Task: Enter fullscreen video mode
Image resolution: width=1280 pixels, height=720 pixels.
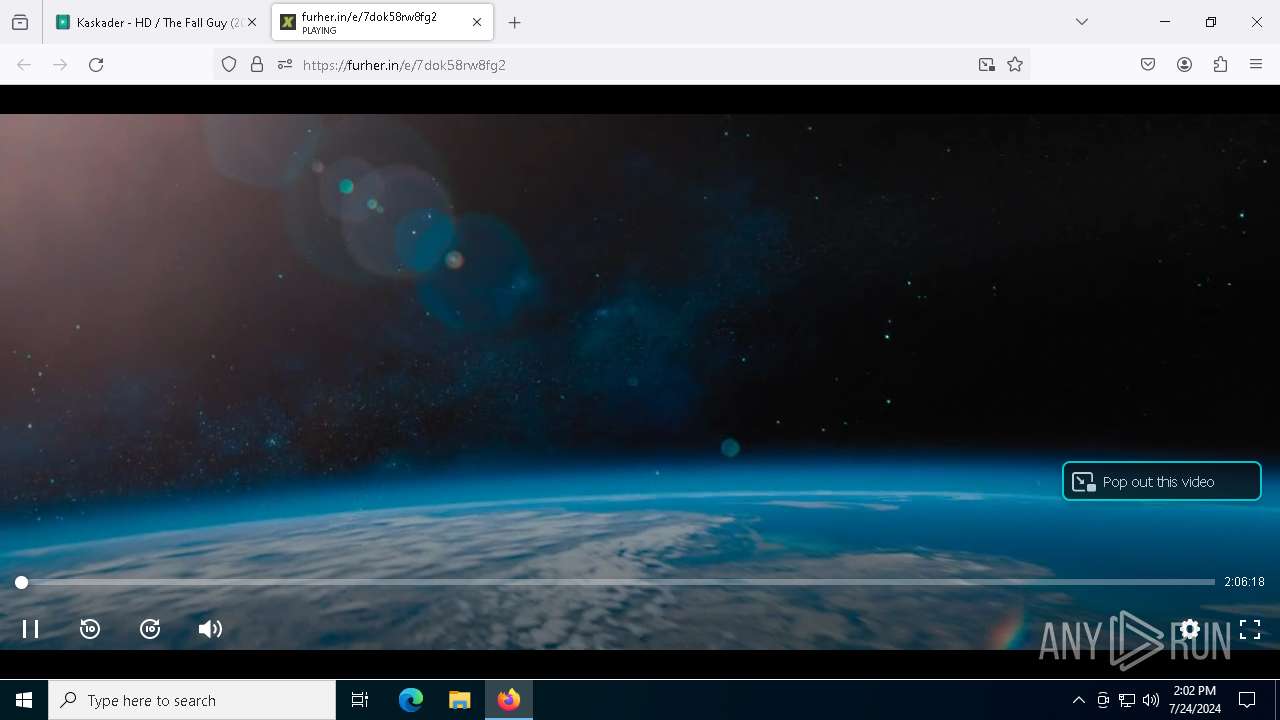Action: pos(1250,629)
